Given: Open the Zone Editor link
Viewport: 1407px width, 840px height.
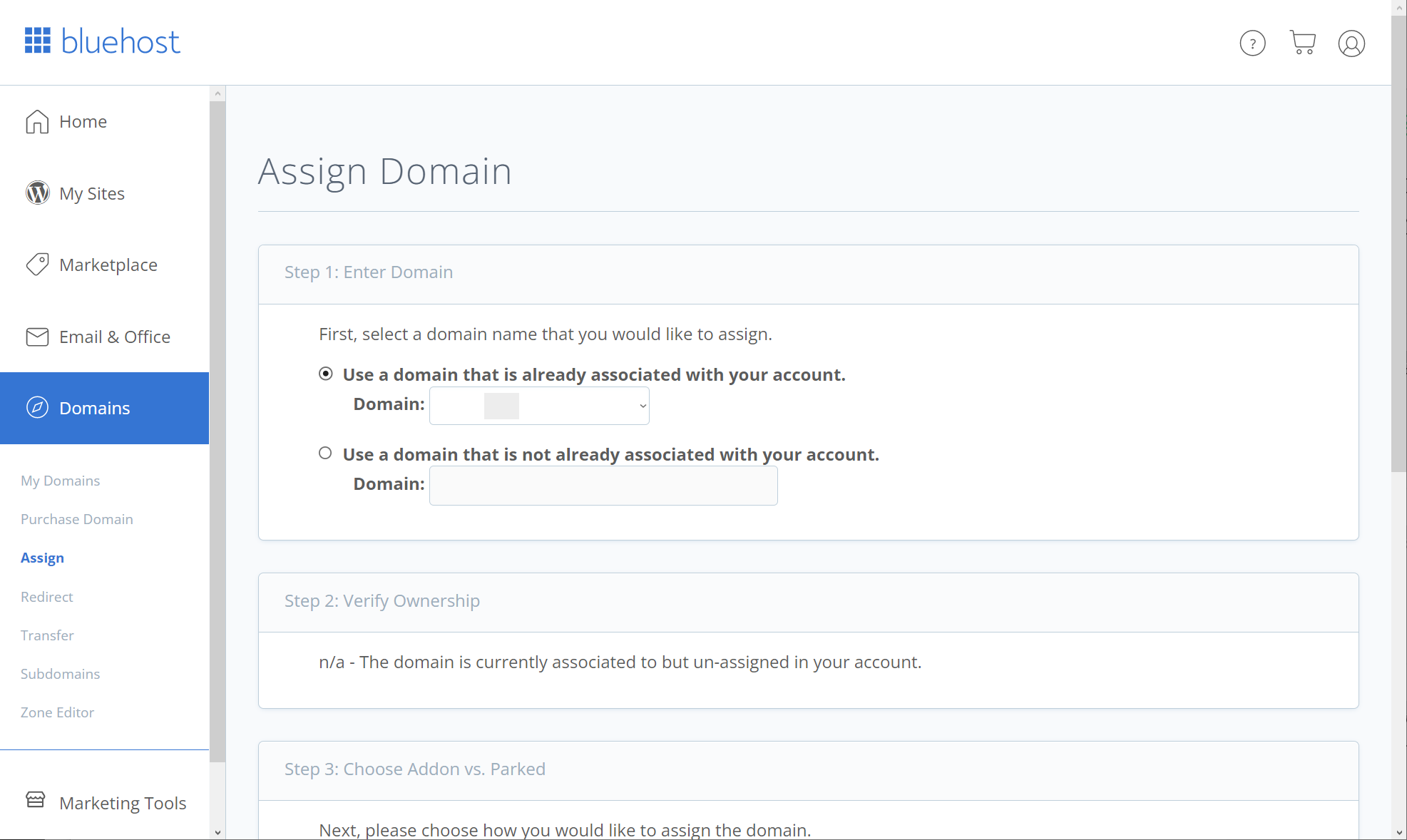Looking at the screenshot, I should (57, 712).
